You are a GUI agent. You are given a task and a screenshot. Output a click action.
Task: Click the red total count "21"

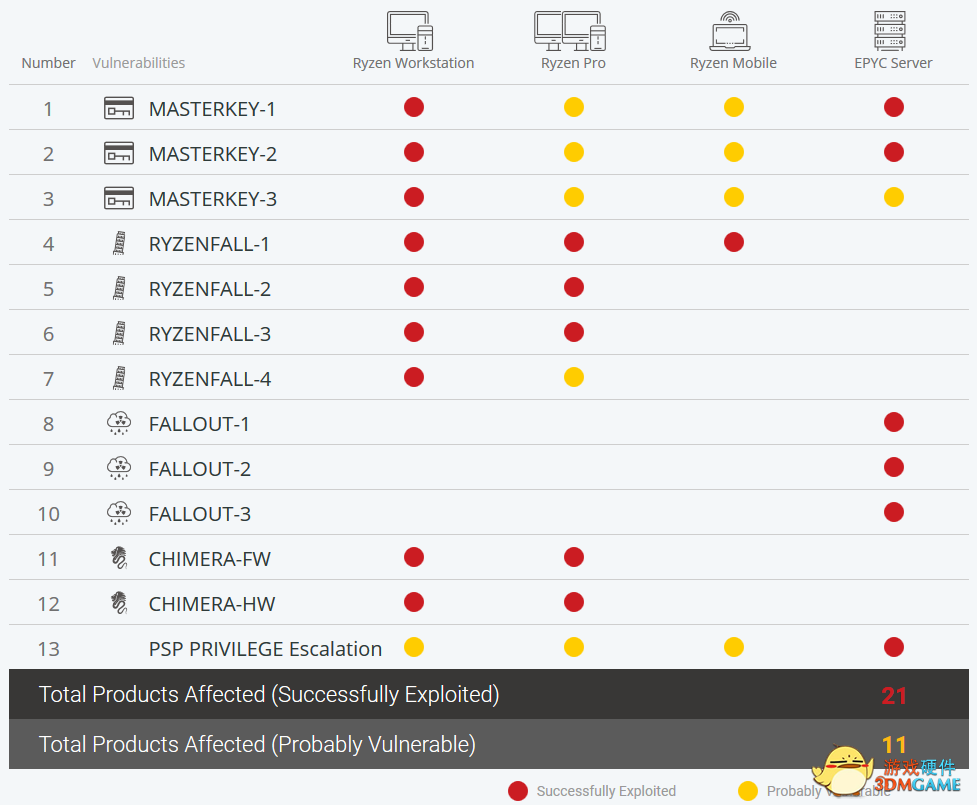(894, 695)
